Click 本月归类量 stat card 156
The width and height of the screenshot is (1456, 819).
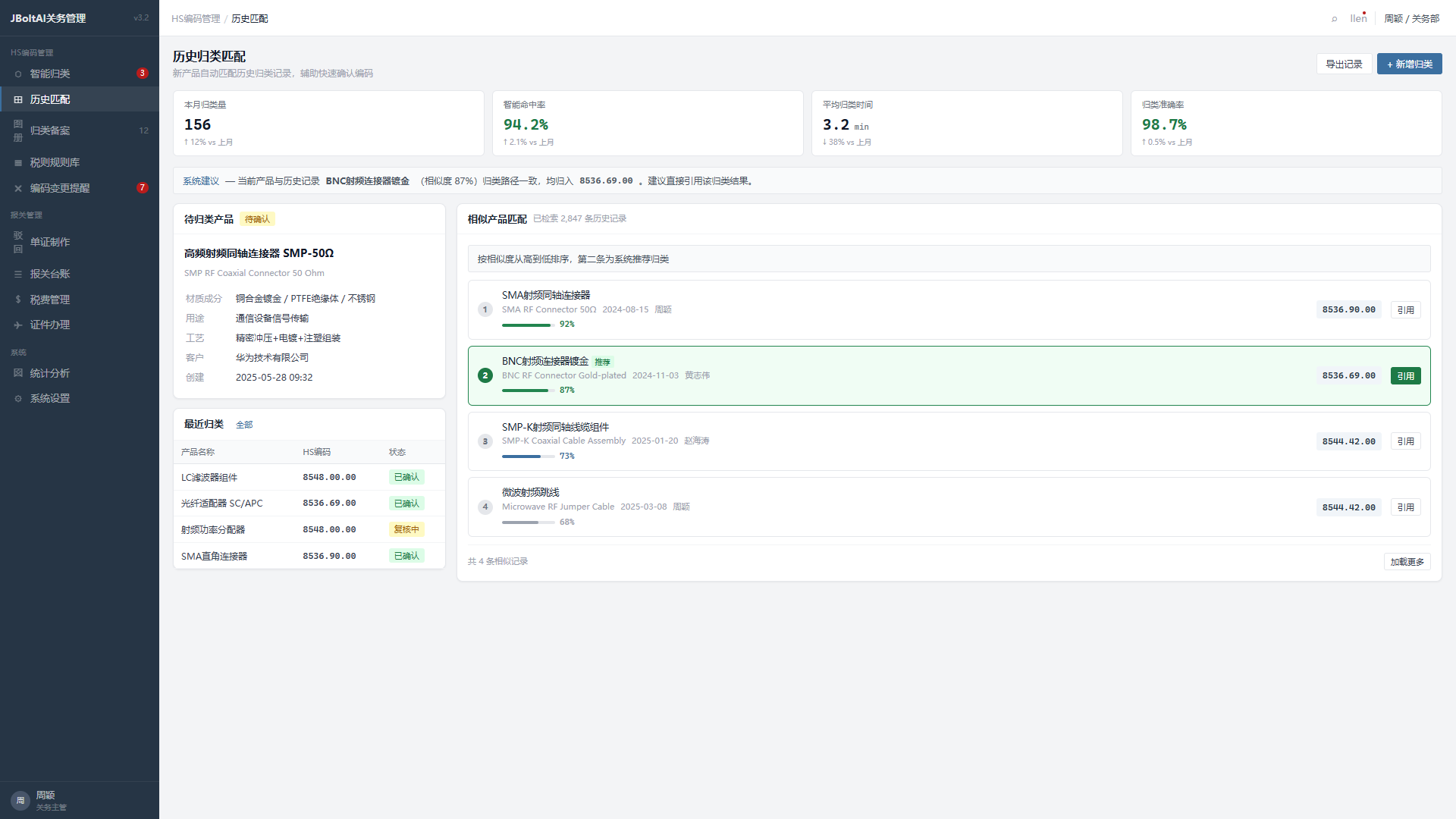pos(328,124)
